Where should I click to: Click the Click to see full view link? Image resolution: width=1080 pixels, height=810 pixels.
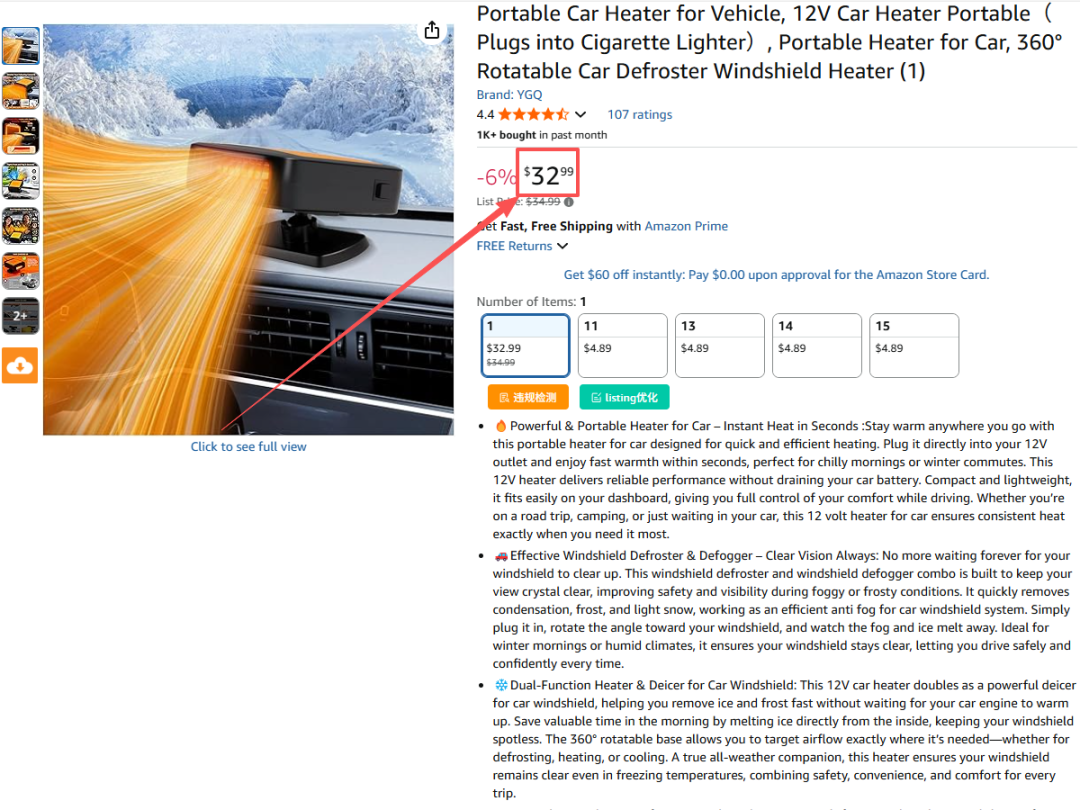(249, 446)
